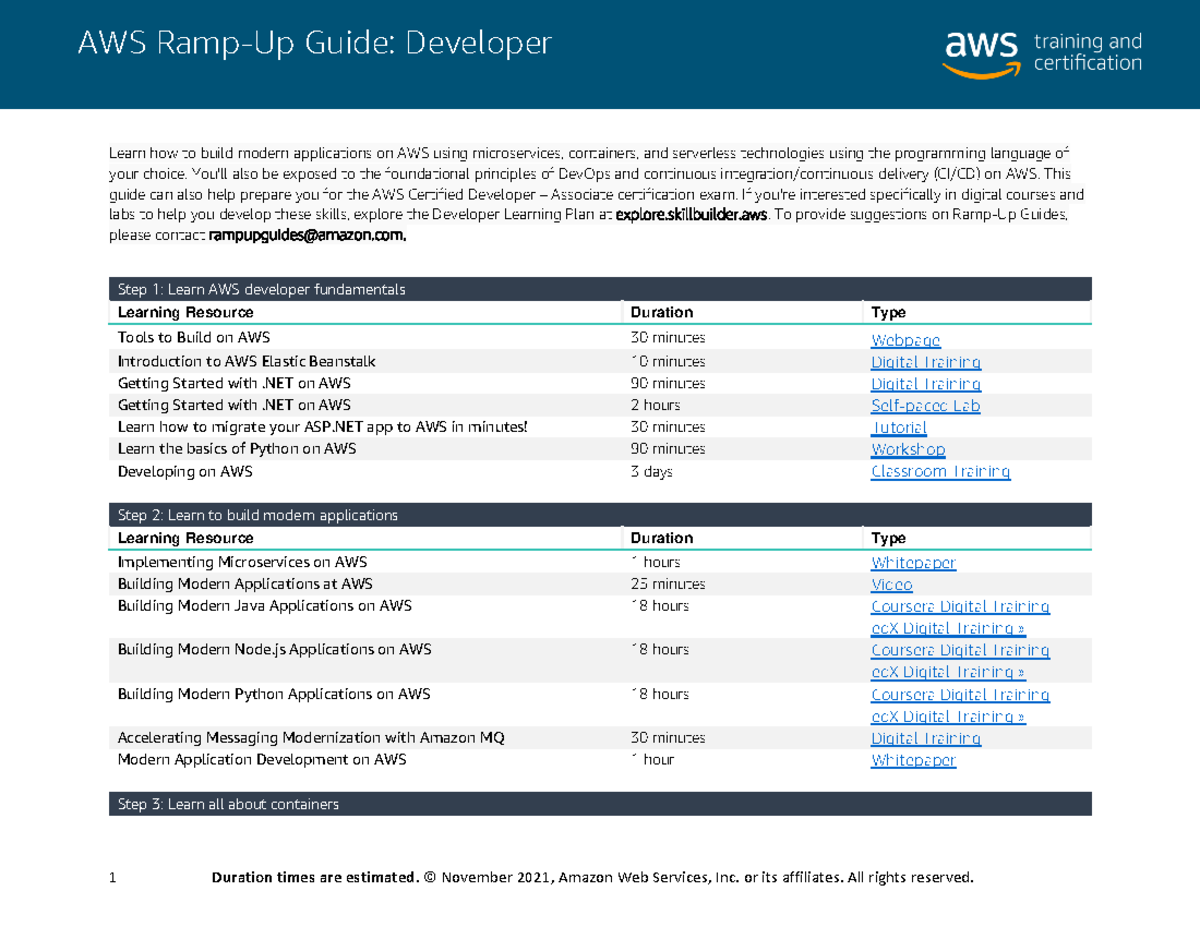Expand the edX Digital Training option for Node.js
1200x927 pixels.
(x=947, y=671)
